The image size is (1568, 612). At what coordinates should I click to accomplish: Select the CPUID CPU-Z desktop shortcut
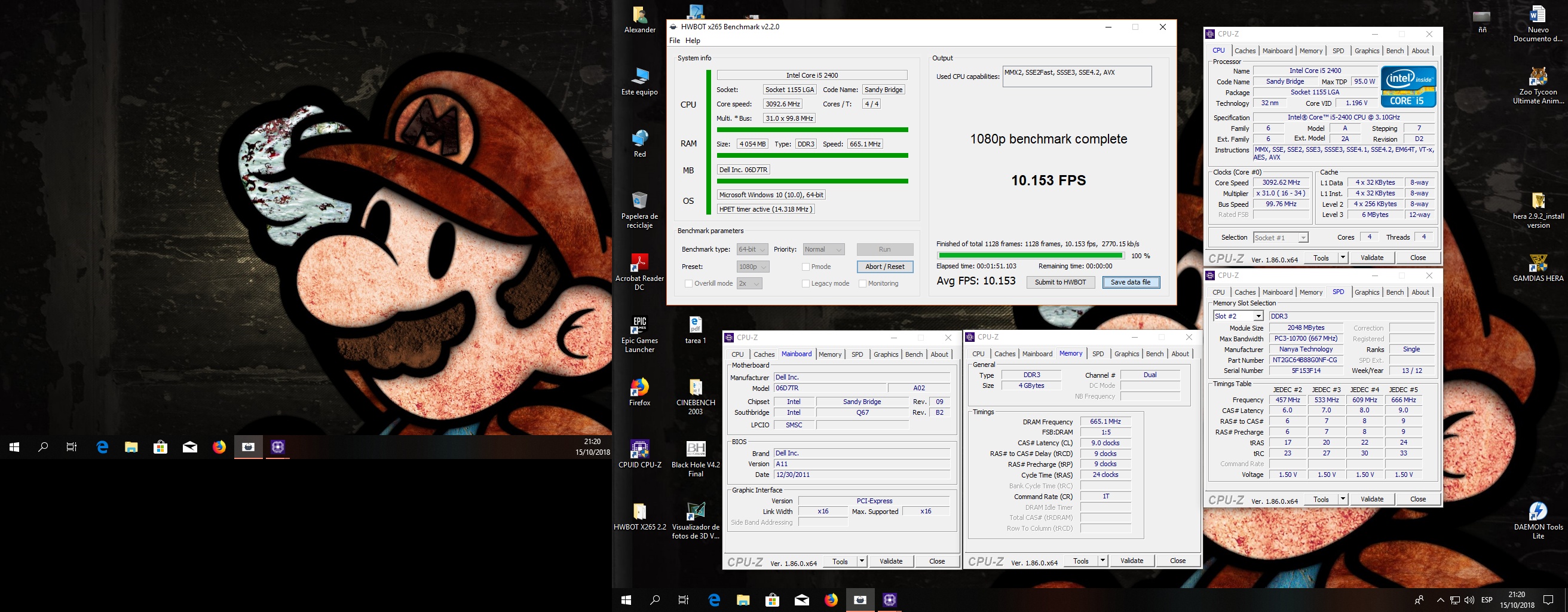pyautogui.click(x=640, y=454)
